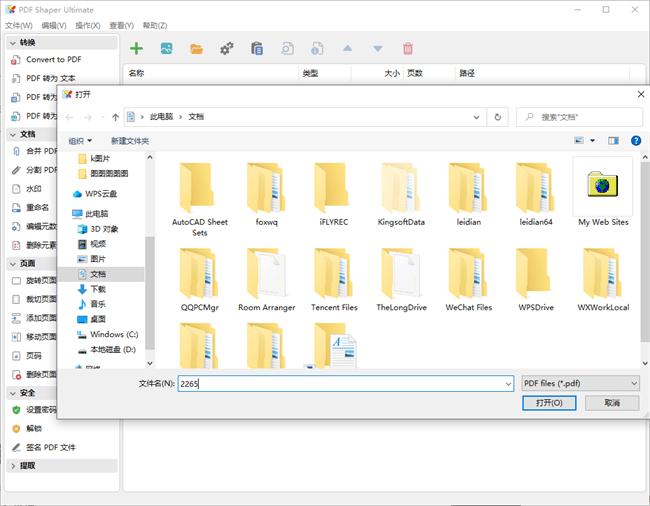Select 重命名 sidebar item
The height and width of the screenshot is (506, 650).
pyautogui.click(x=37, y=208)
